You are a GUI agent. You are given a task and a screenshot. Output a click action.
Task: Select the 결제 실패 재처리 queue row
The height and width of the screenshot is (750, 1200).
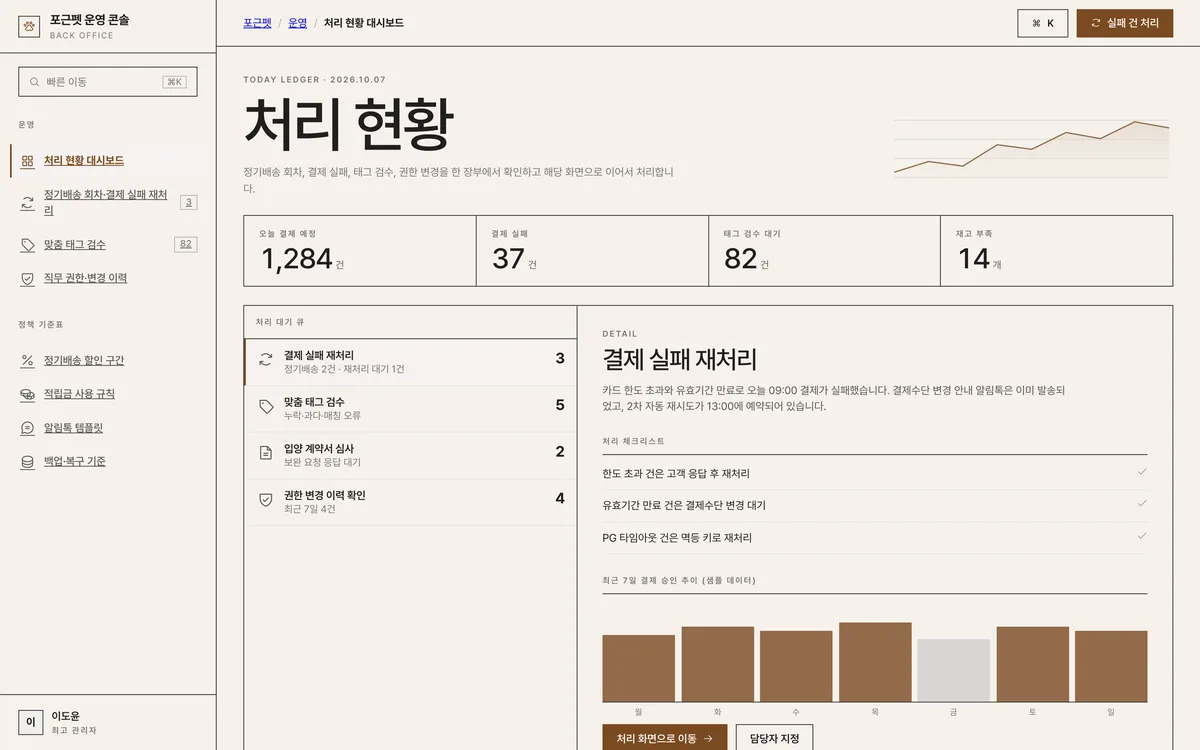point(410,362)
